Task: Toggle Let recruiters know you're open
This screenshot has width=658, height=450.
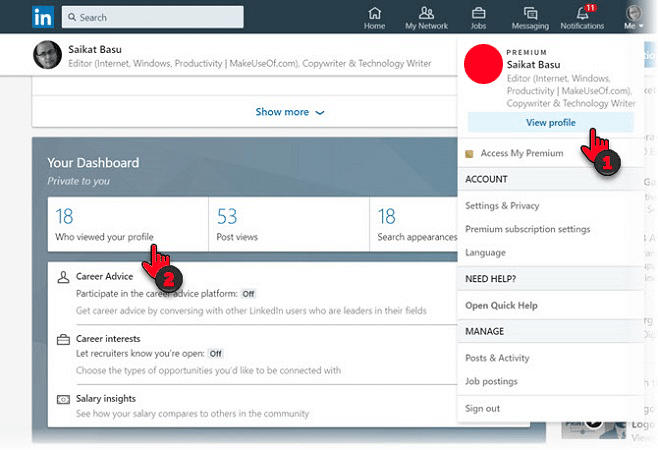Action: click(x=216, y=353)
